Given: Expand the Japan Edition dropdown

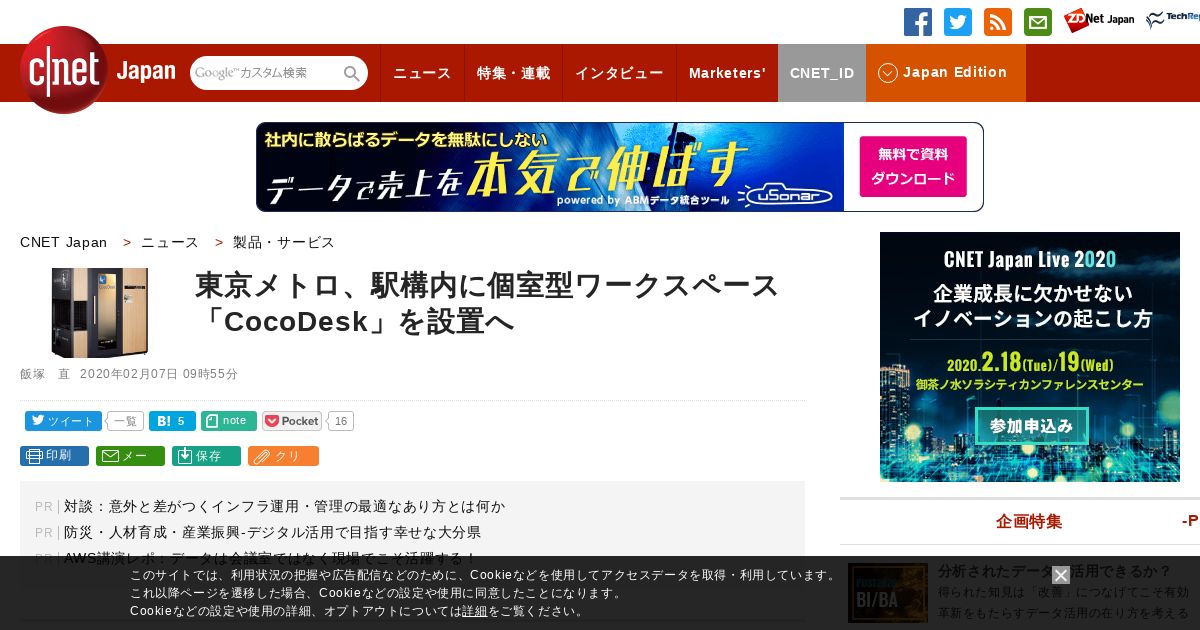Looking at the screenshot, I should click(x=945, y=73).
